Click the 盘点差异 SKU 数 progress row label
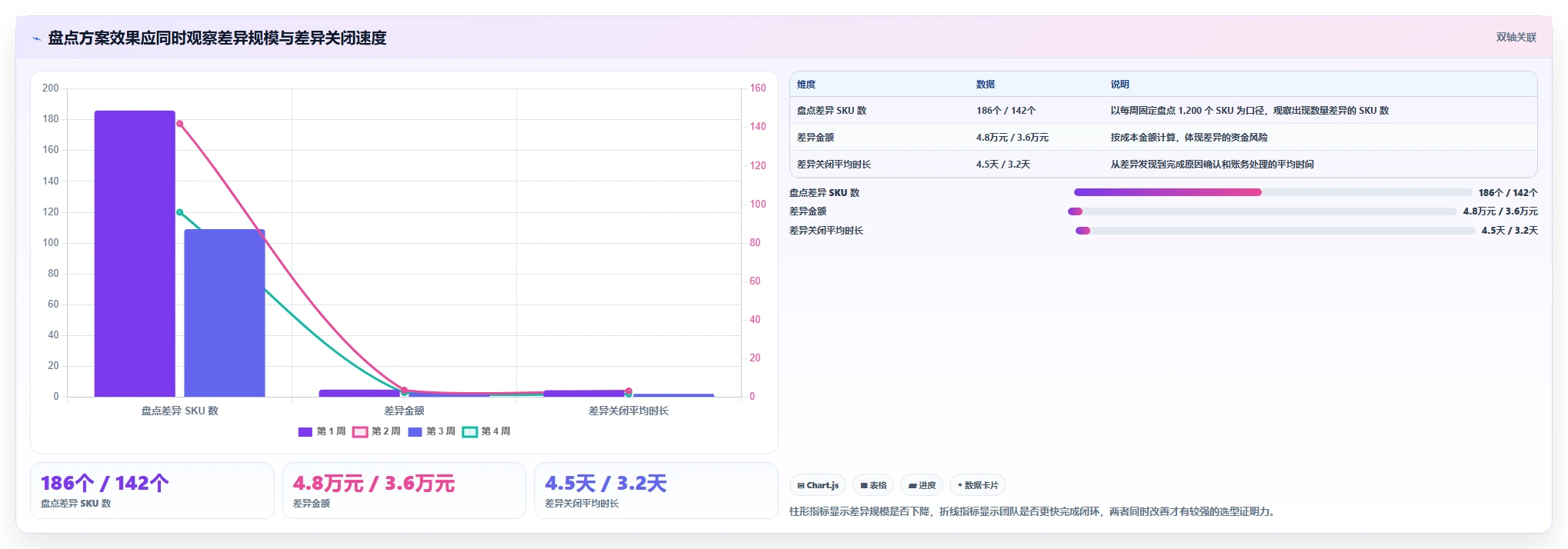This screenshot has height=549, width=1568. click(824, 193)
